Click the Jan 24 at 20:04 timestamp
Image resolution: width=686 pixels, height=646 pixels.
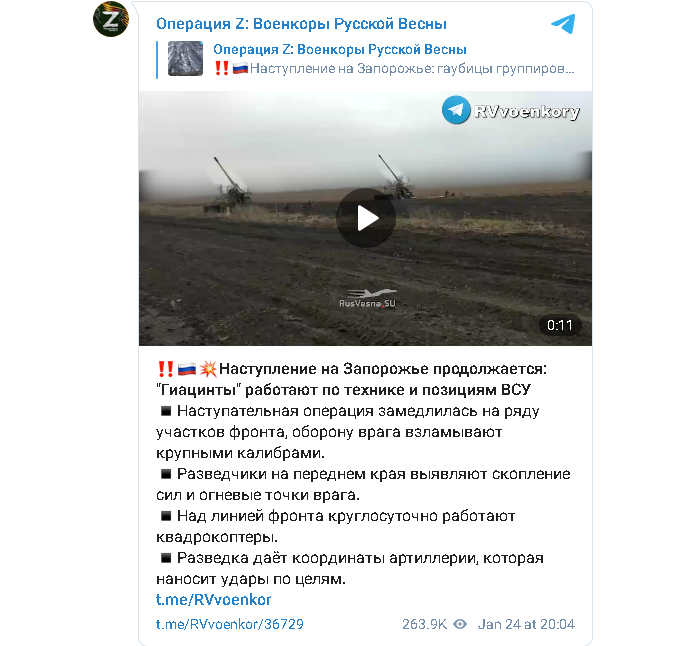pyautogui.click(x=526, y=624)
